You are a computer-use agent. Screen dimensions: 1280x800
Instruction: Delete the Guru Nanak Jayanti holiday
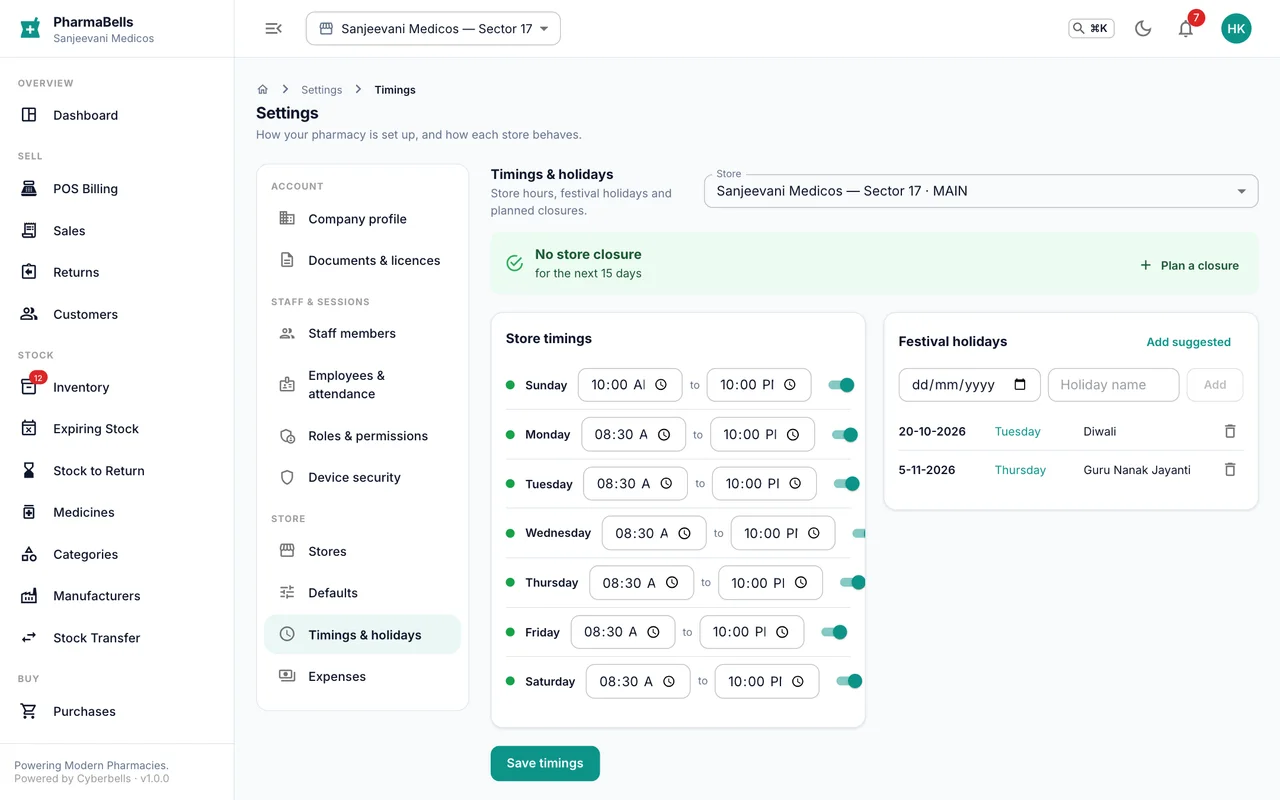[1230, 469]
